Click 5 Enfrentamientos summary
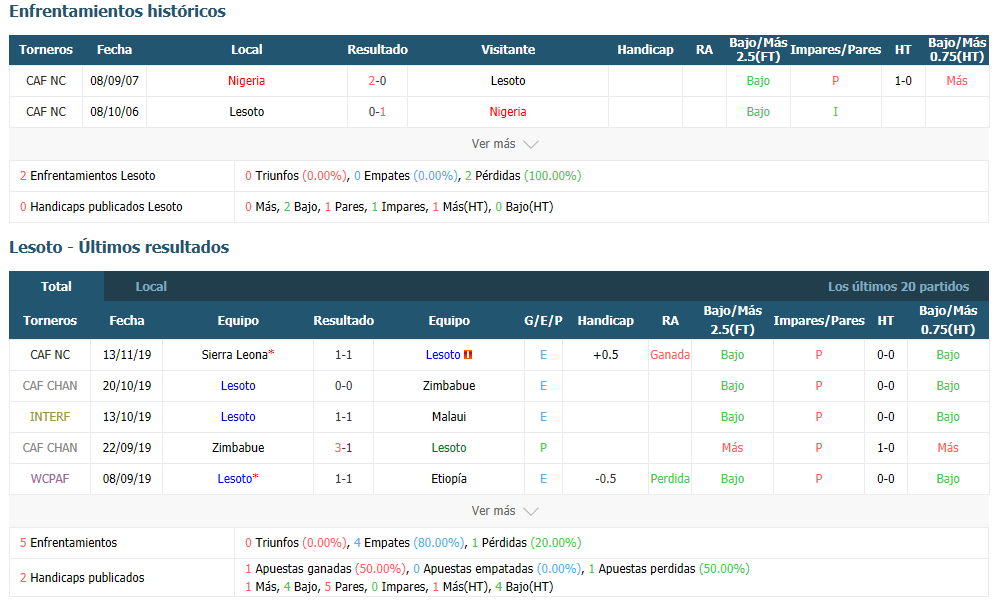The image size is (995, 602). click(69, 543)
